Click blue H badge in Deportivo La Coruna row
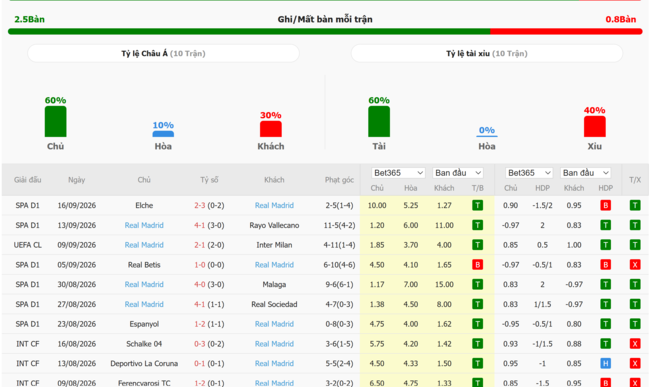The image size is (650, 387). click(605, 363)
